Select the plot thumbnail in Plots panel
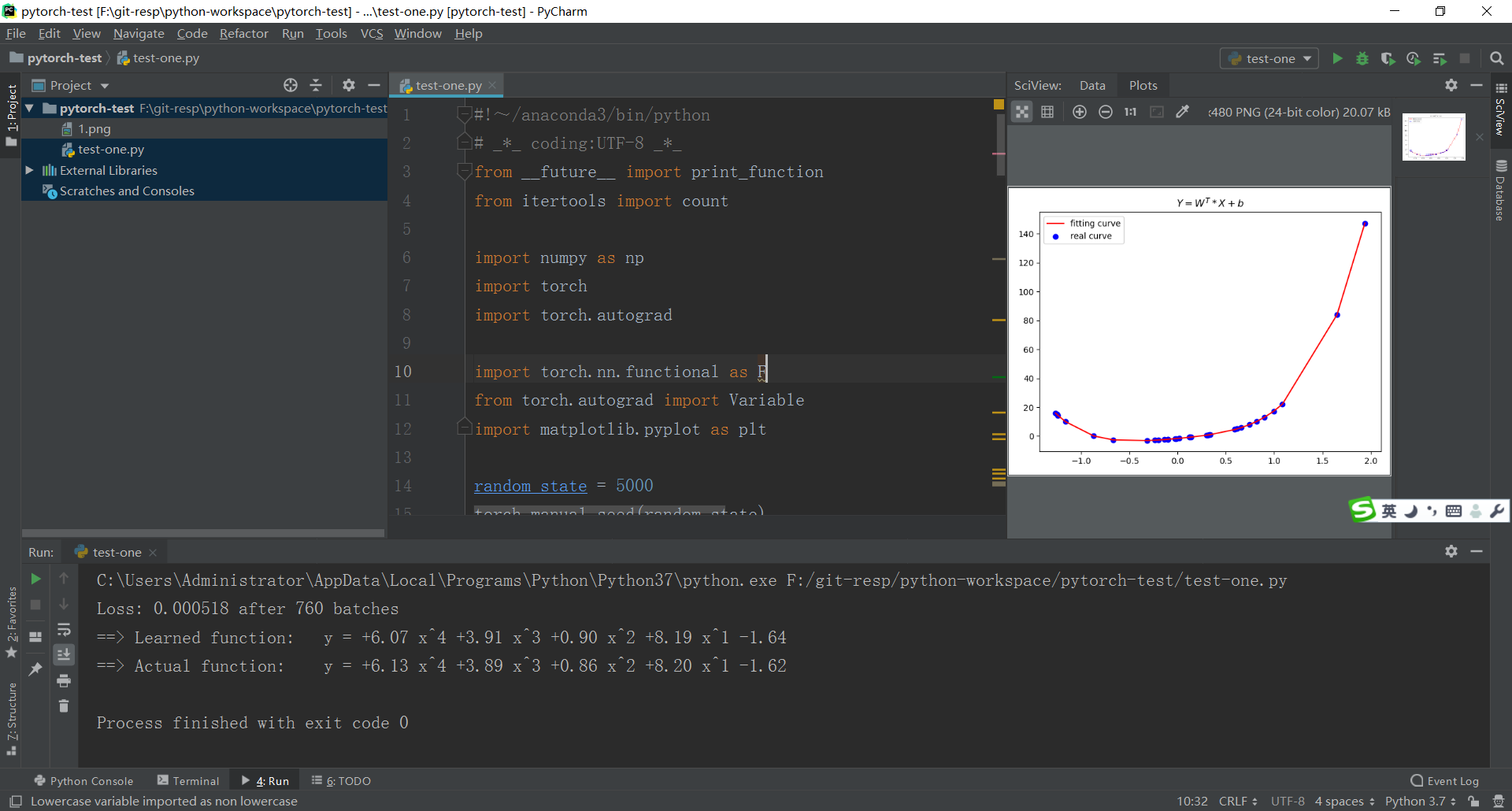Viewport: 1512px width, 811px height. [x=1433, y=136]
